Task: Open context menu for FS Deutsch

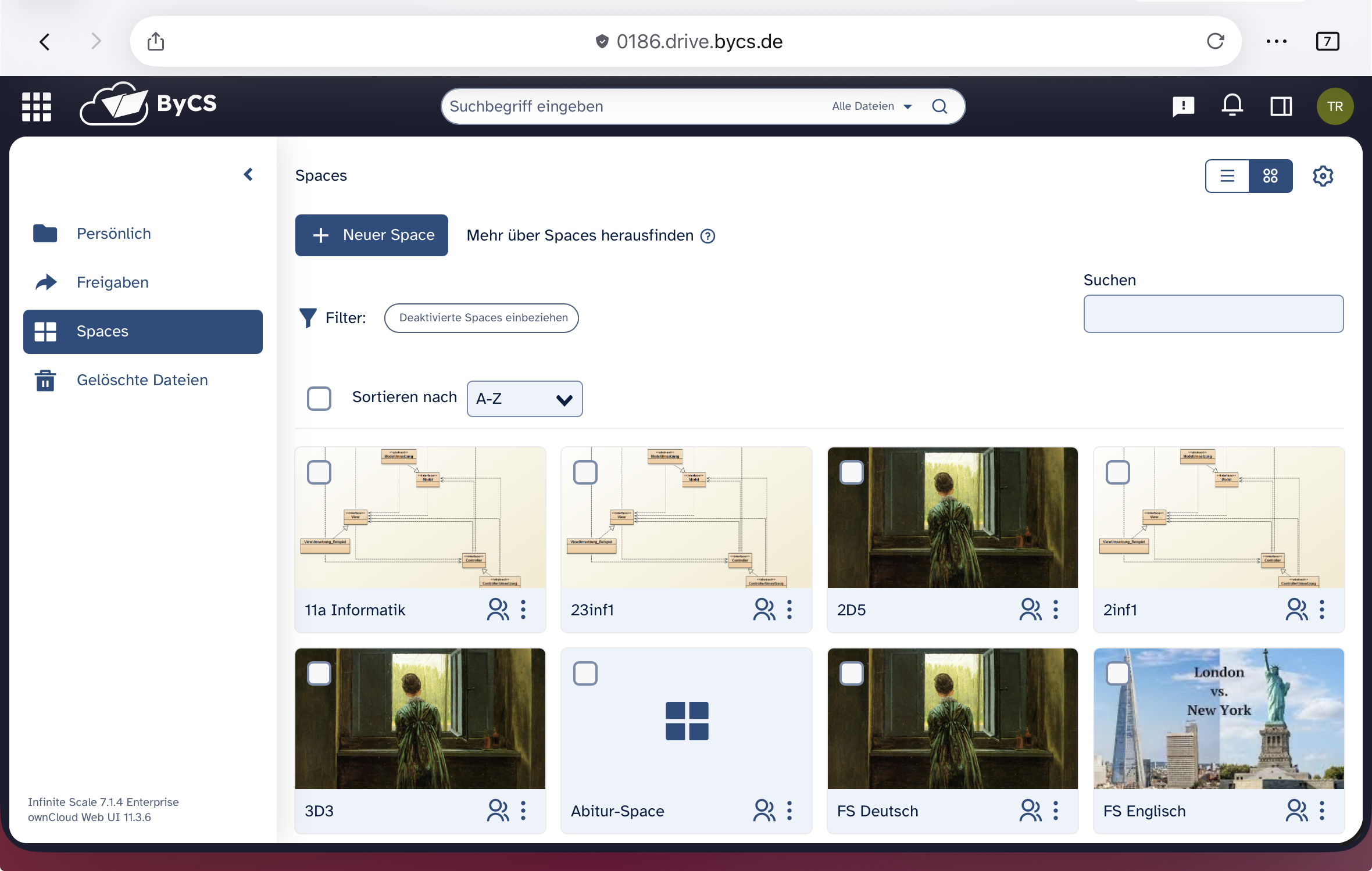Action: 1056,810
